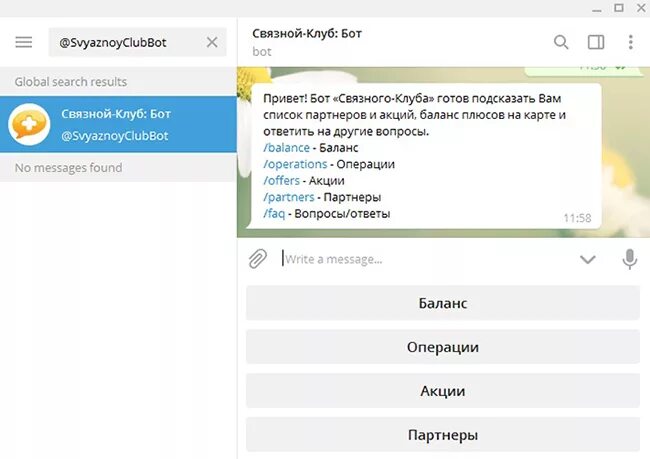The height and width of the screenshot is (459, 650).
Task: Toggle the right info side panel
Action: coord(596,42)
